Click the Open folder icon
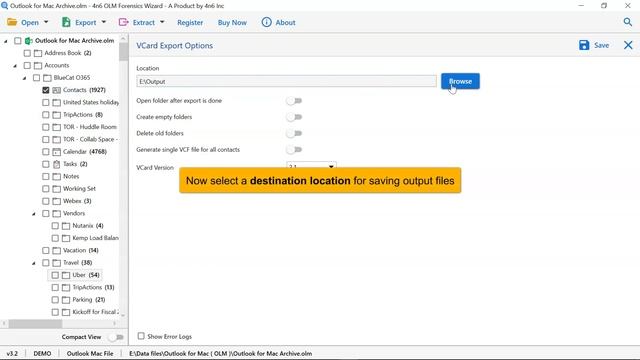This screenshot has width=640, height=360. [x=12, y=22]
